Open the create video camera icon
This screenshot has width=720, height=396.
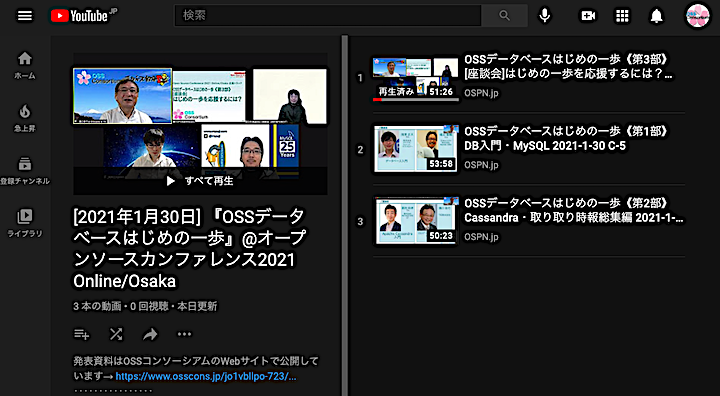[588, 16]
